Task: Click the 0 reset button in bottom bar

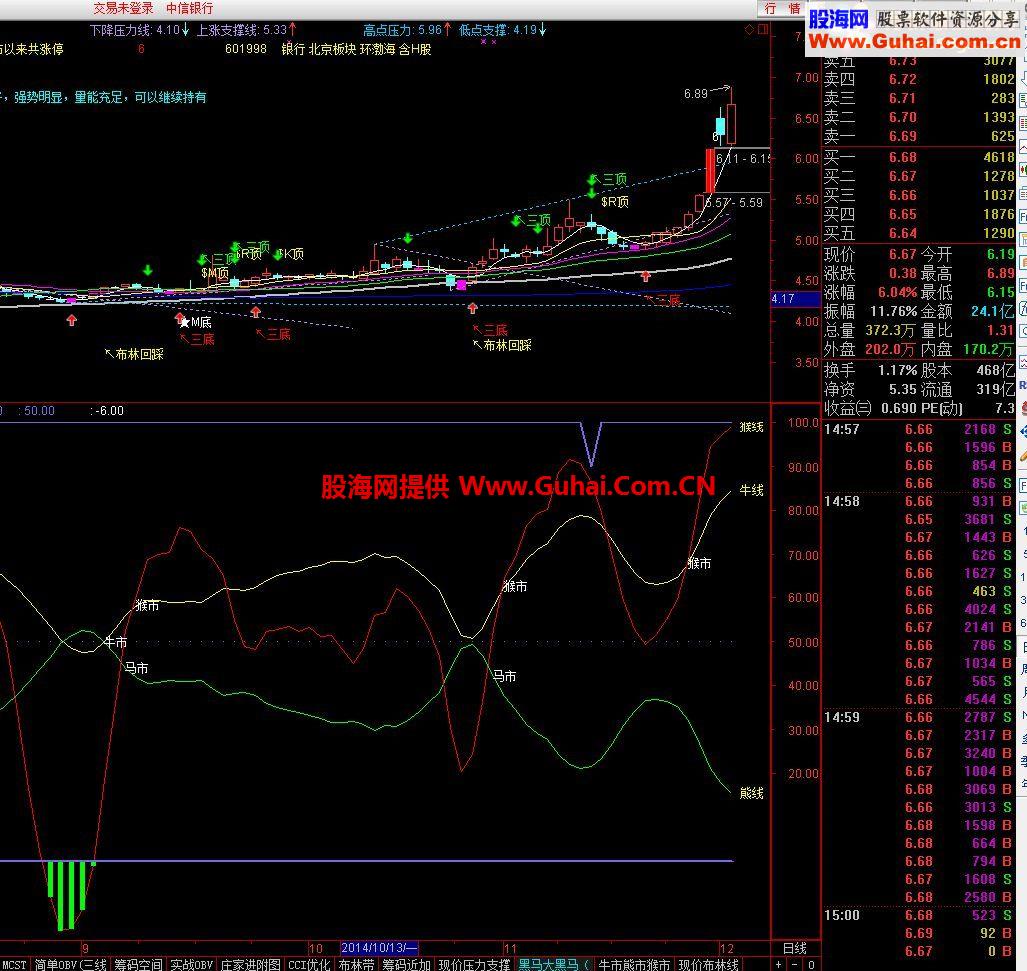Action: point(812,964)
